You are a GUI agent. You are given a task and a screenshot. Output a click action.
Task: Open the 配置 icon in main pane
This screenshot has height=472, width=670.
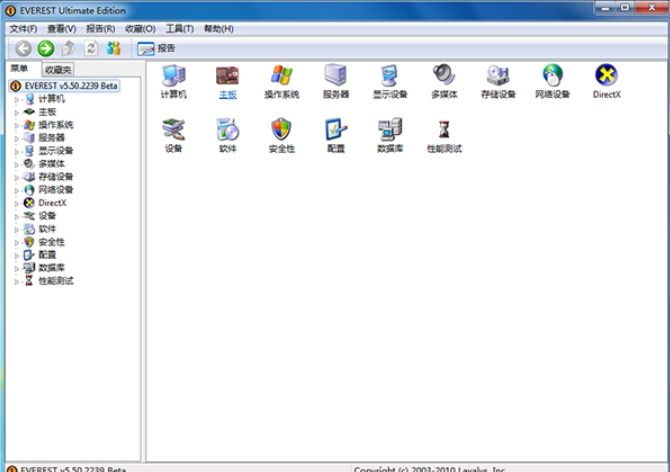pyautogui.click(x=336, y=136)
